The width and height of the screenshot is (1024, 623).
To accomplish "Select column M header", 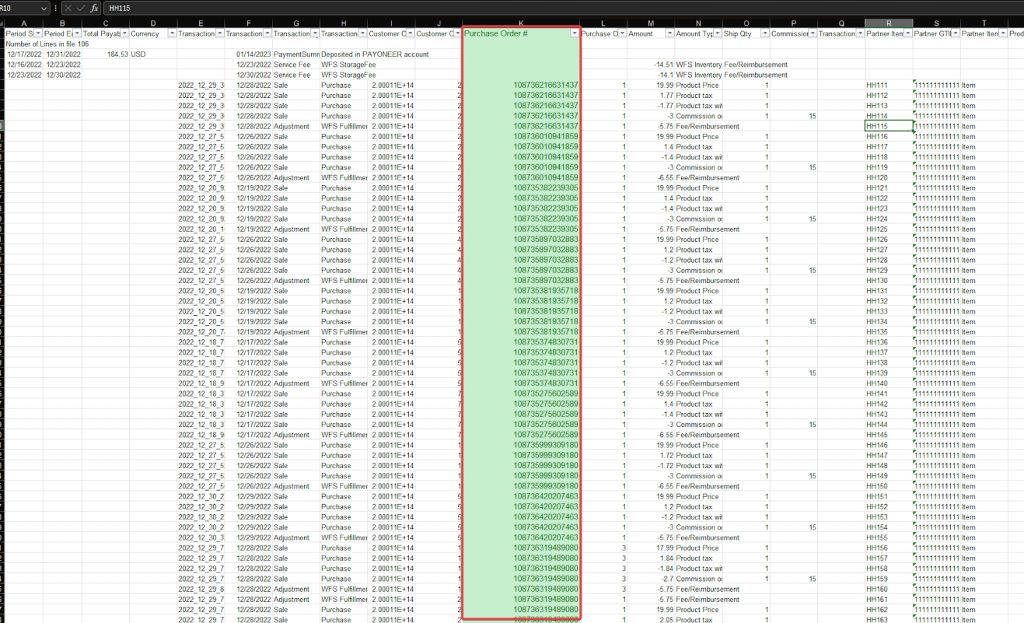I will click(650, 21).
